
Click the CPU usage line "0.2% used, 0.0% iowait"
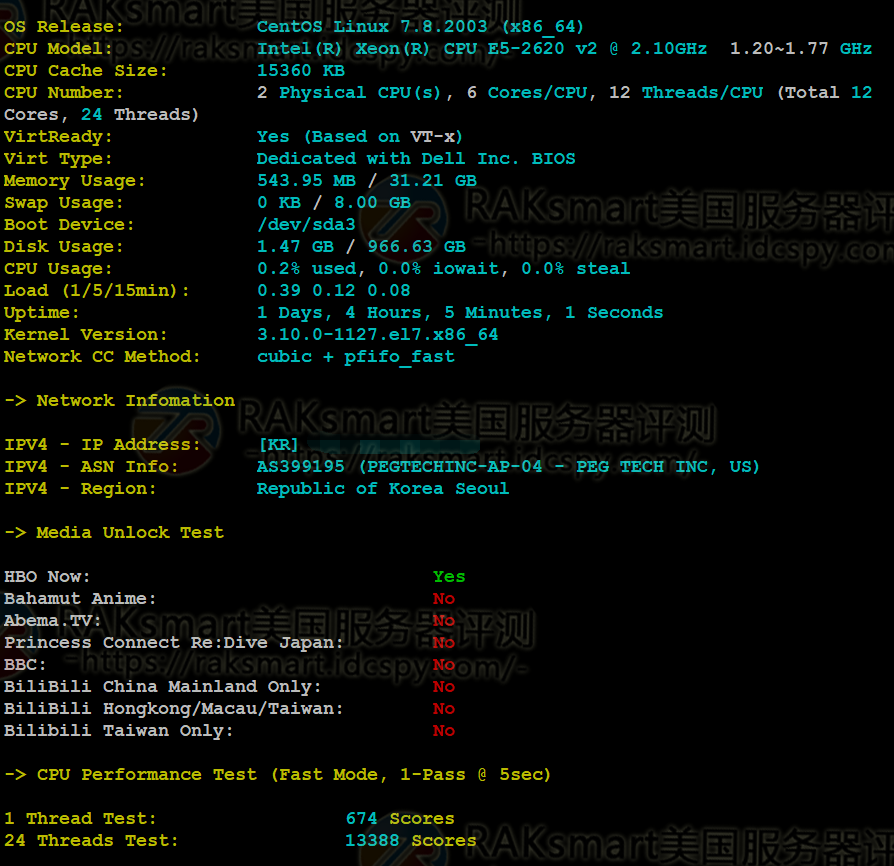[x=378, y=269]
